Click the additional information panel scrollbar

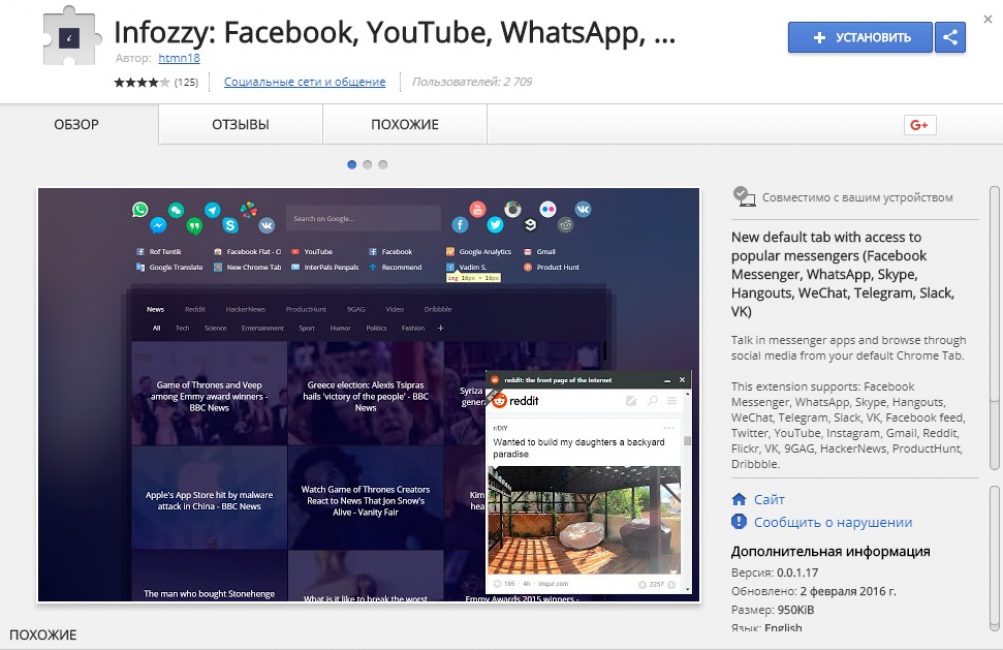[994, 557]
